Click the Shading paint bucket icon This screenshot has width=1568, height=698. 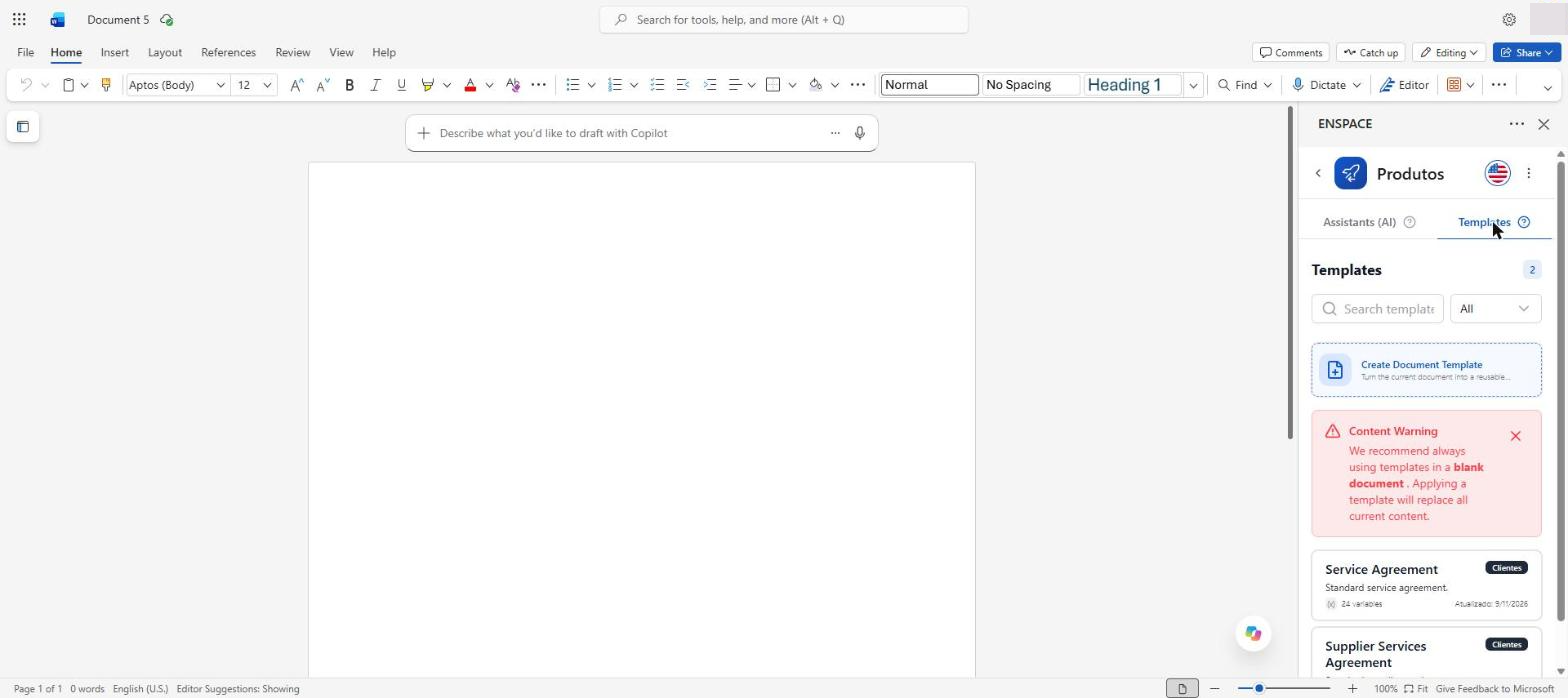tap(816, 85)
